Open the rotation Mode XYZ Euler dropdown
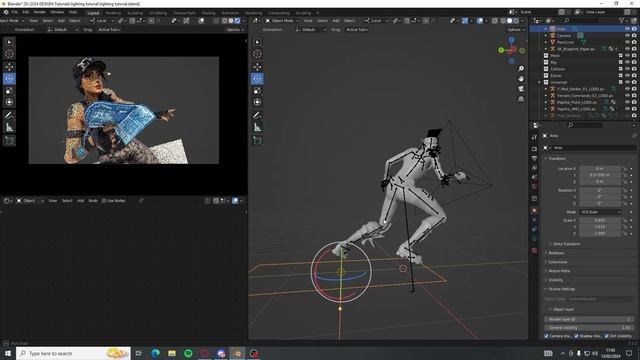640x360 pixels. 600,212
